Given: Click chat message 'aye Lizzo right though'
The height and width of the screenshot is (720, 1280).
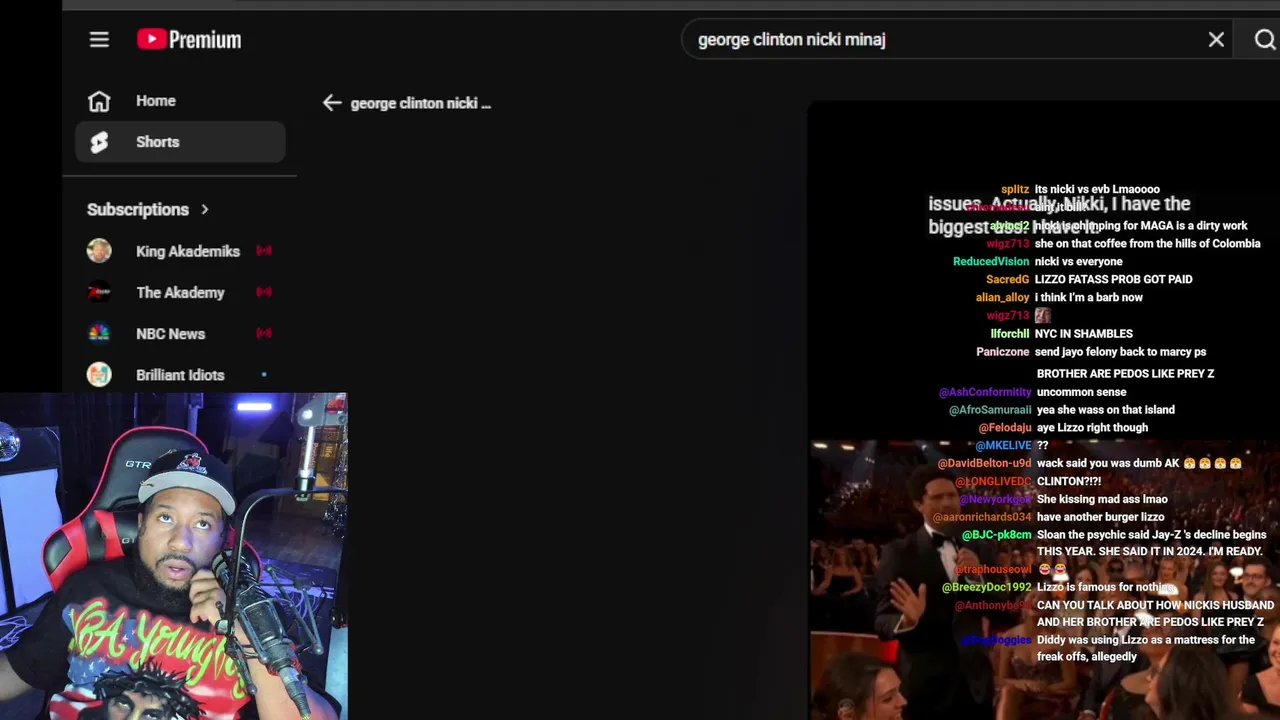Looking at the screenshot, I should [x=1093, y=427].
